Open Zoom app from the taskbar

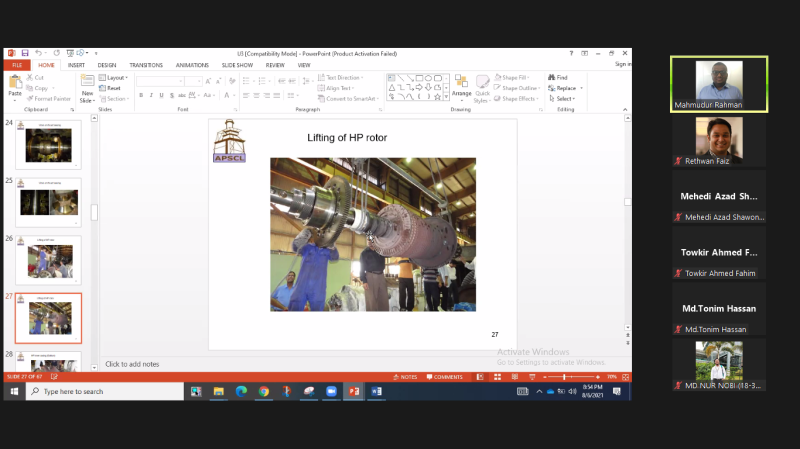pyautogui.click(x=330, y=391)
